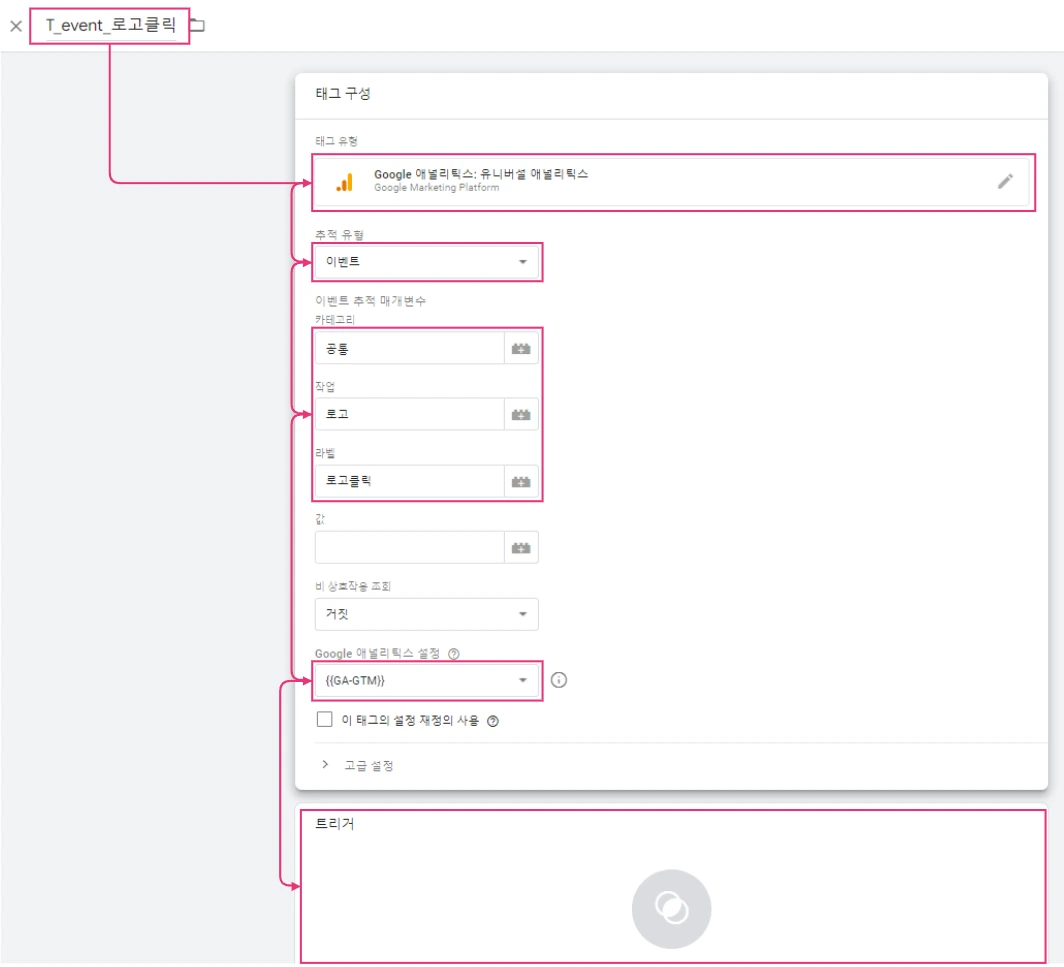
Task: Click the pencil edit icon for tag type
Action: [x=1005, y=181]
